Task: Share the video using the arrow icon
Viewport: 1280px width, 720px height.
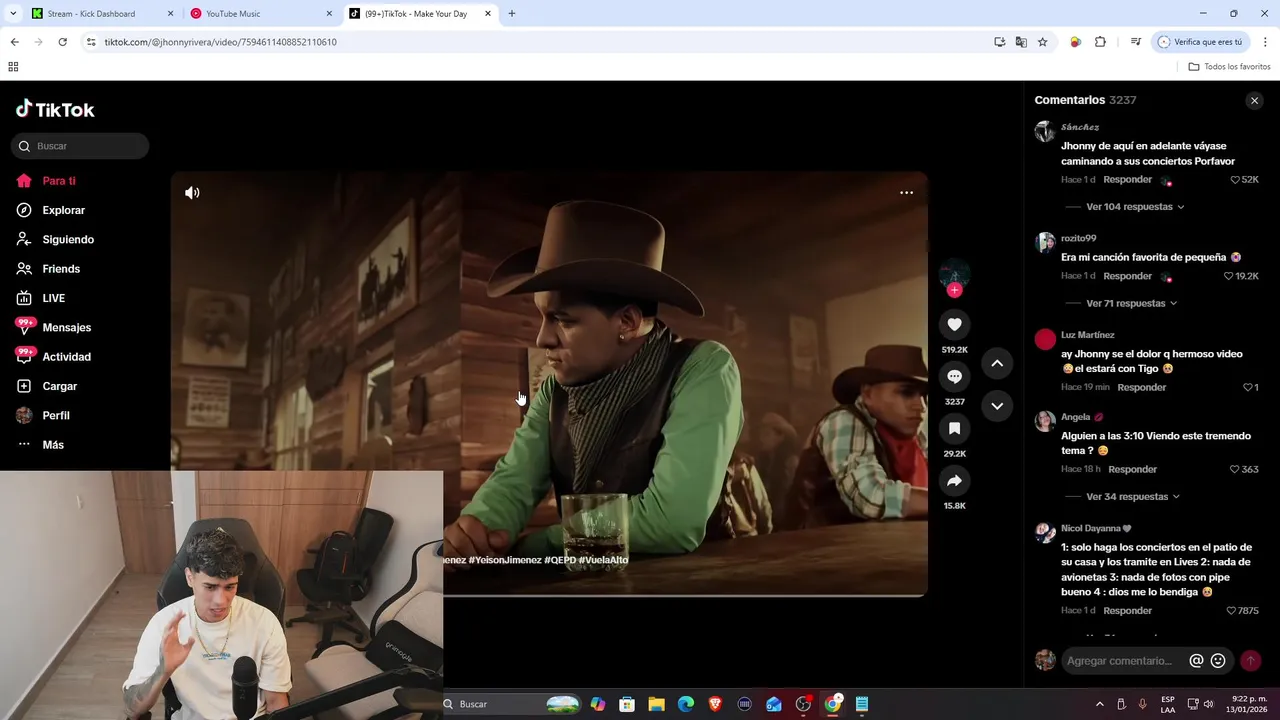Action: [954, 481]
